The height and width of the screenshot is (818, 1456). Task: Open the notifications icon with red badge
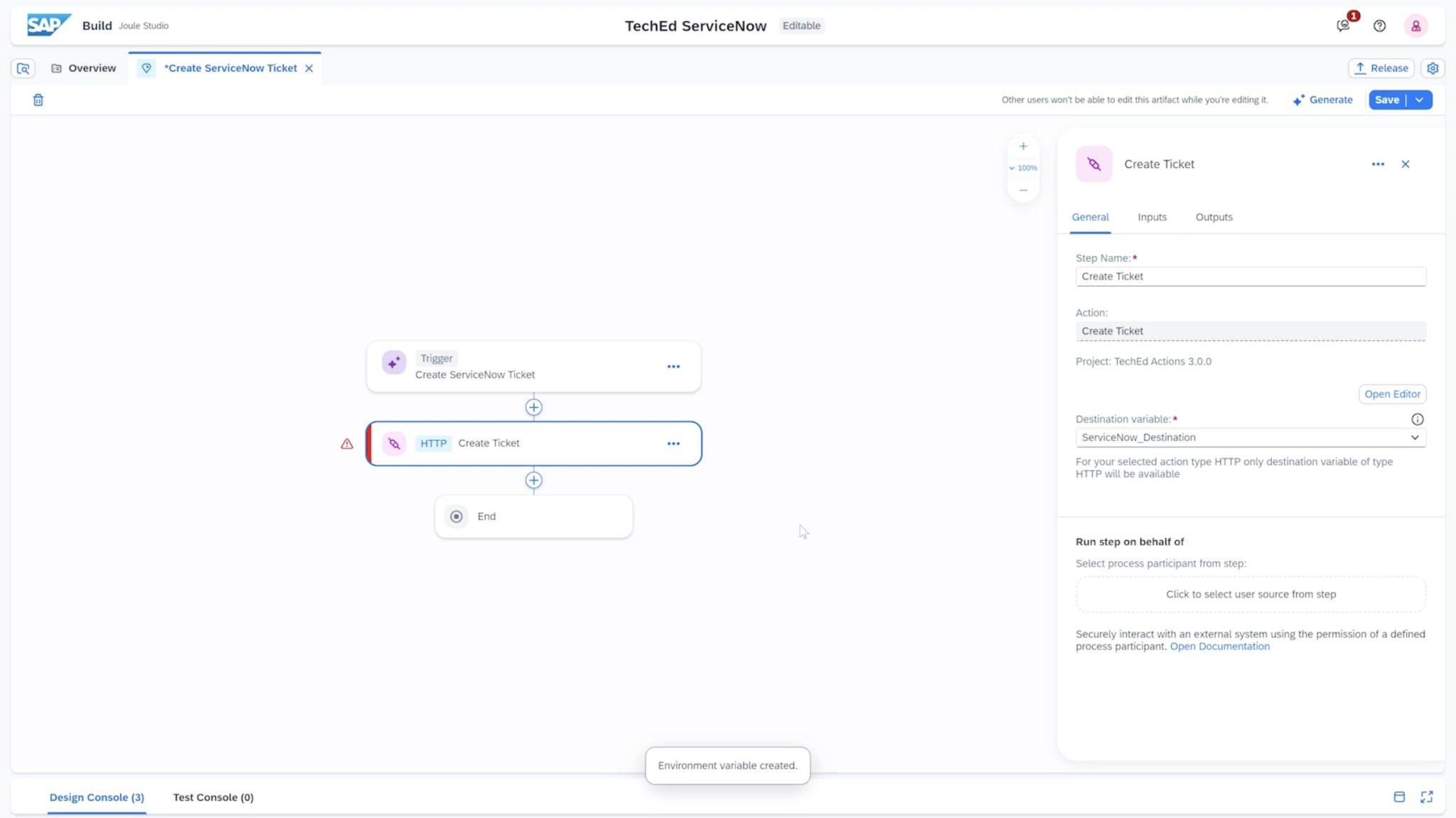[x=1343, y=26]
